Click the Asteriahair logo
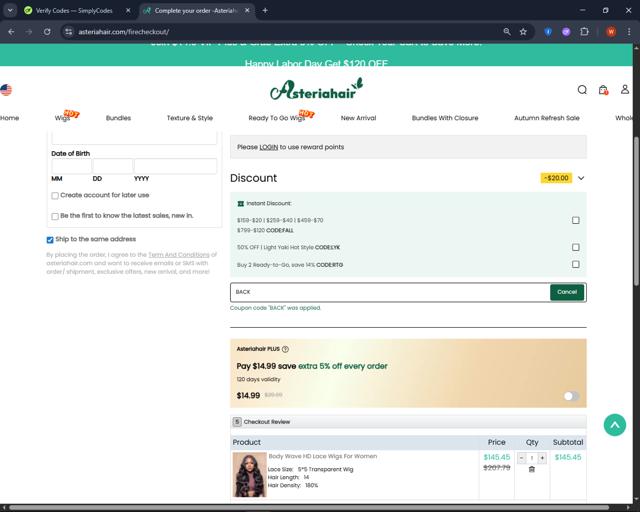 (x=316, y=89)
